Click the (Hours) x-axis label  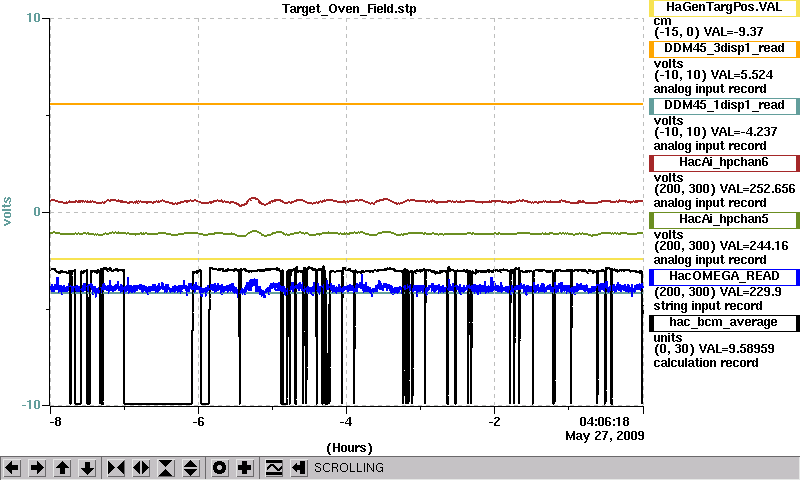click(x=349, y=448)
